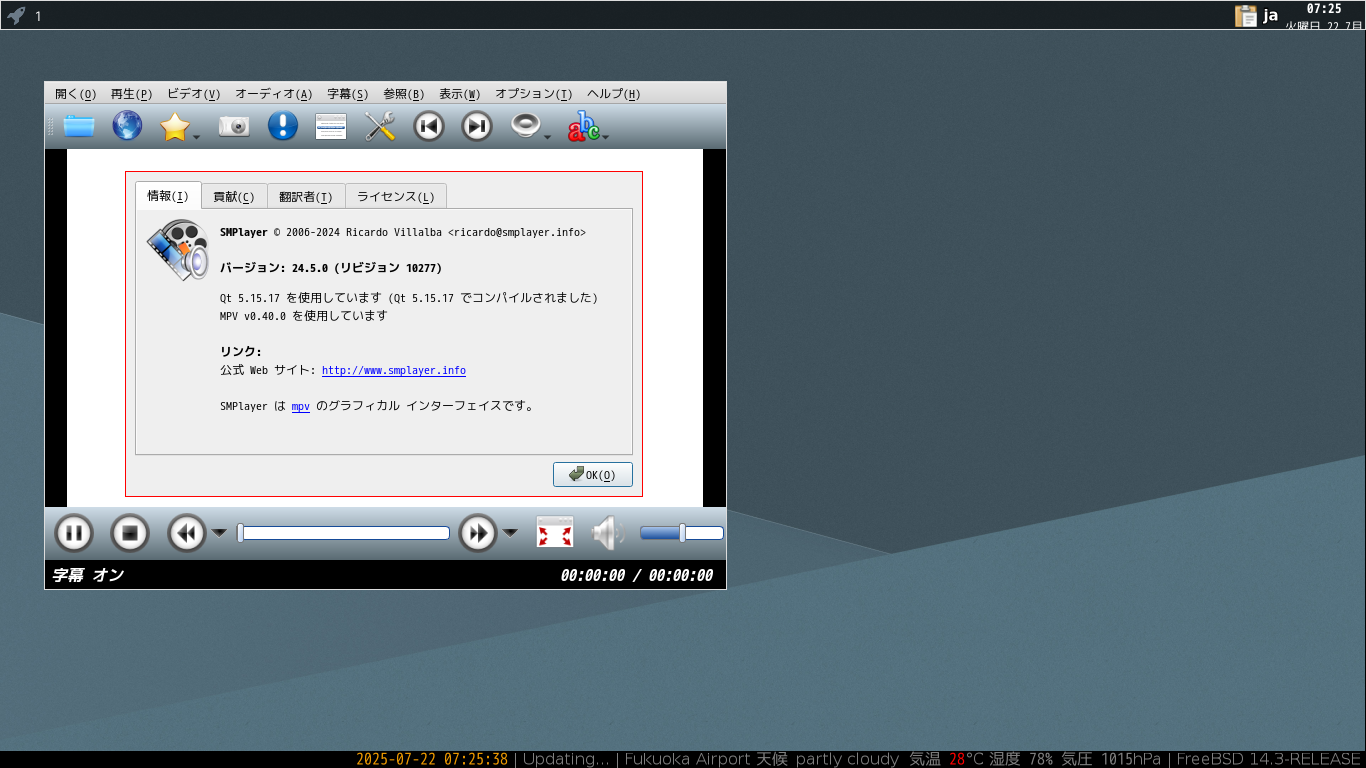The height and width of the screenshot is (768, 1366).
Task: Click the 00:00:00 / 00:00:00 time display
Action: pos(637,575)
